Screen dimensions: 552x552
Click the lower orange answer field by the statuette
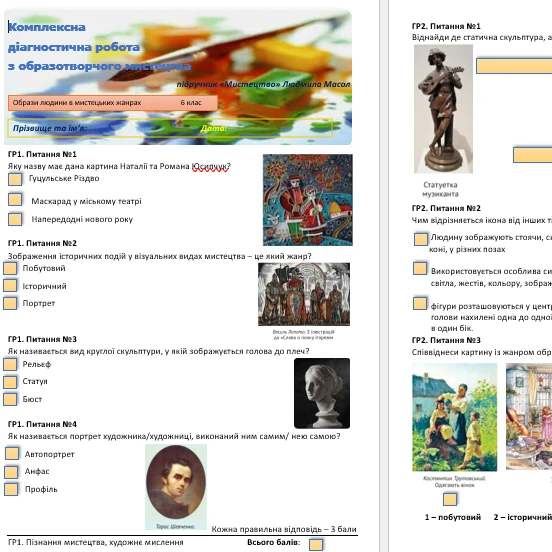coord(533,155)
